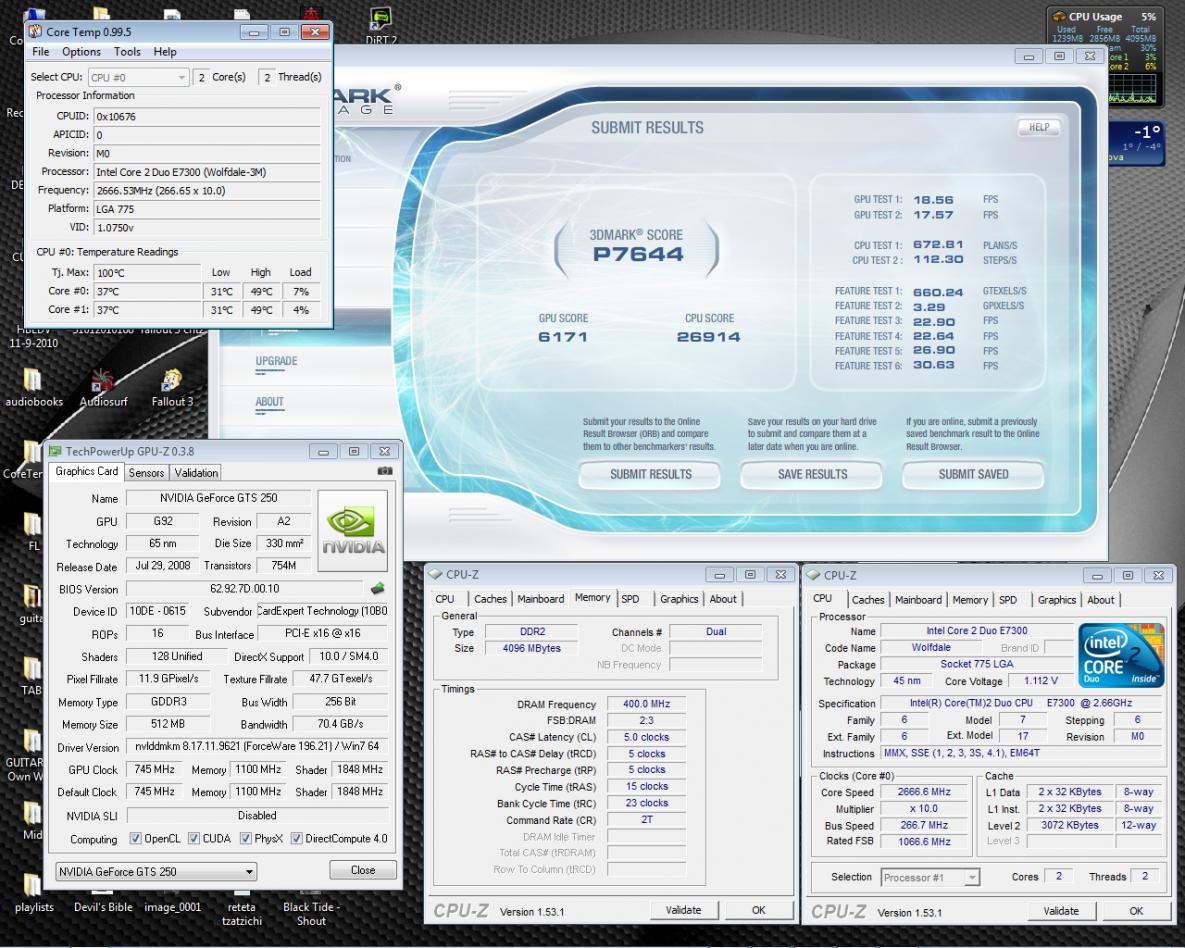
Task: Click the camera screenshot icon in GPU-Z
Action: point(385,471)
